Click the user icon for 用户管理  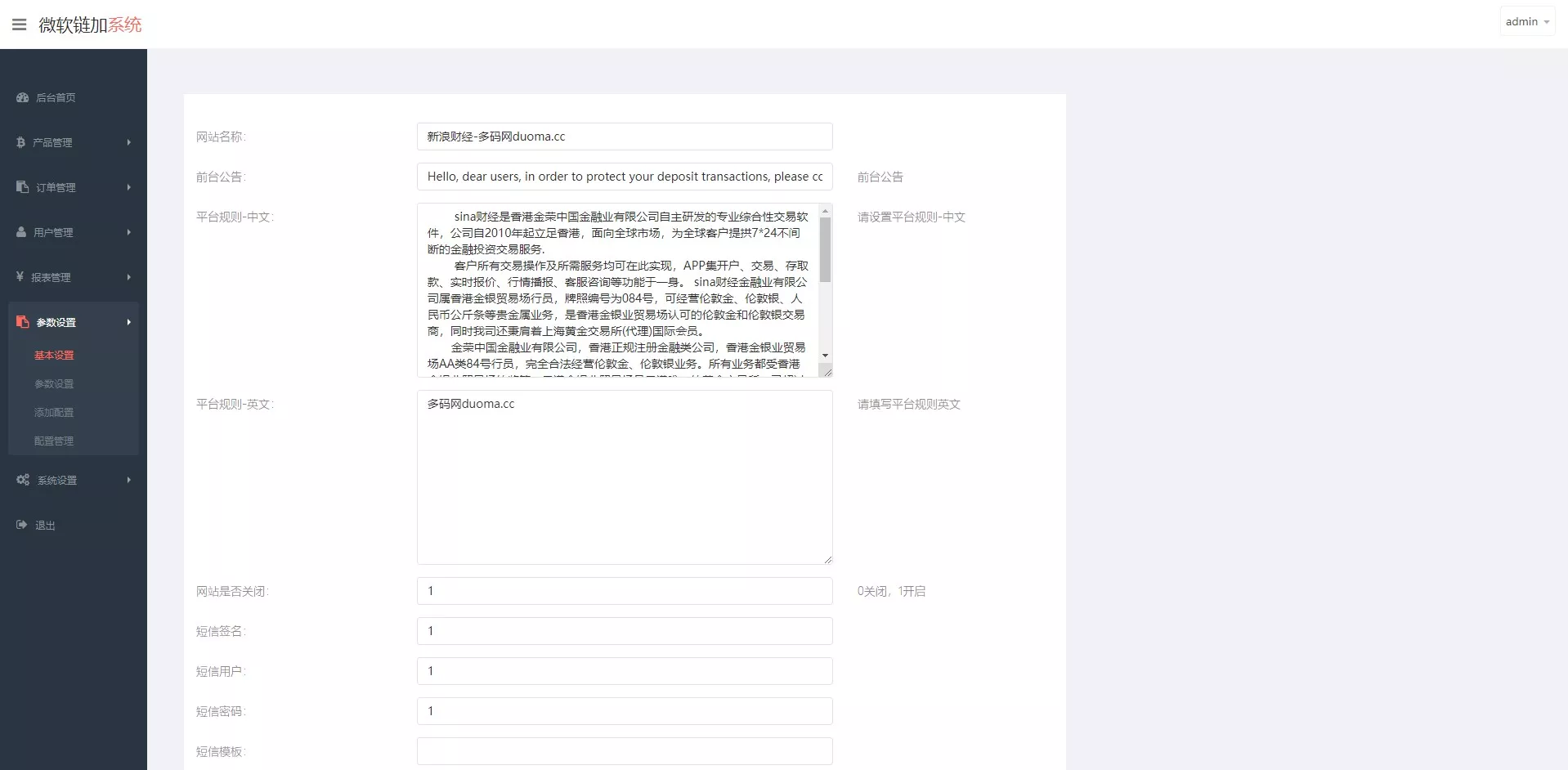coord(21,232)
